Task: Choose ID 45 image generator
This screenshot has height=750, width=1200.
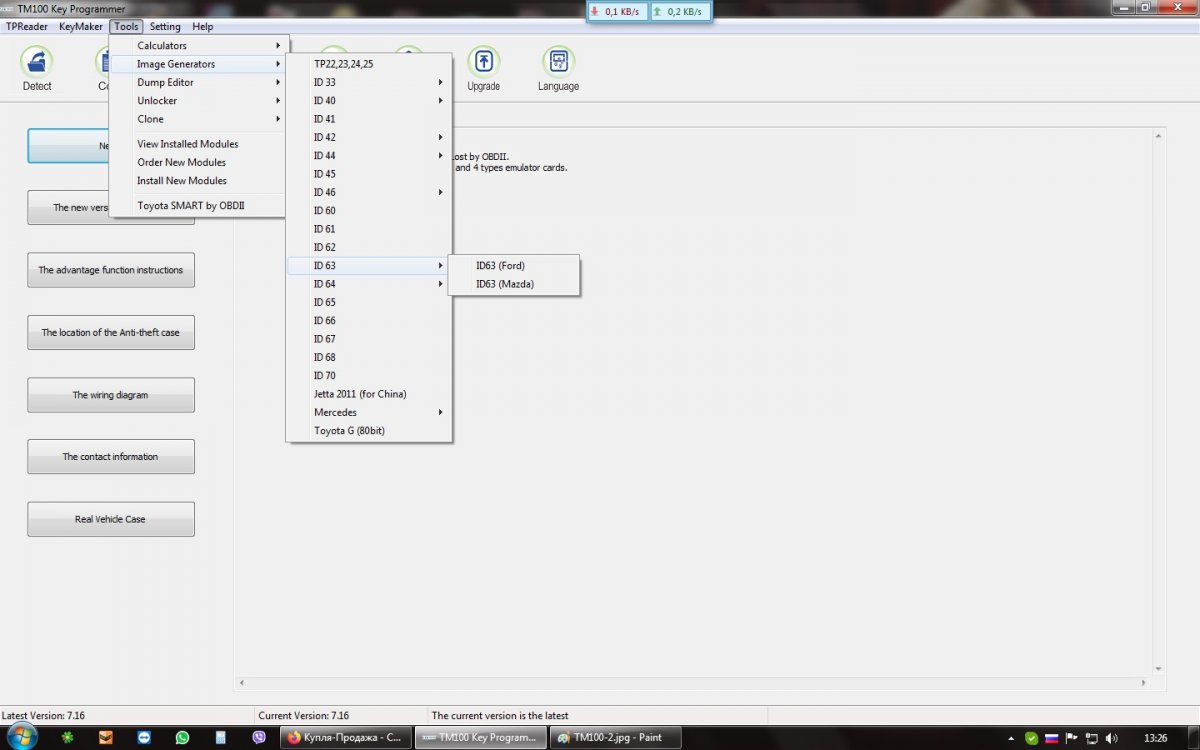Action: (x=369, y=174)
